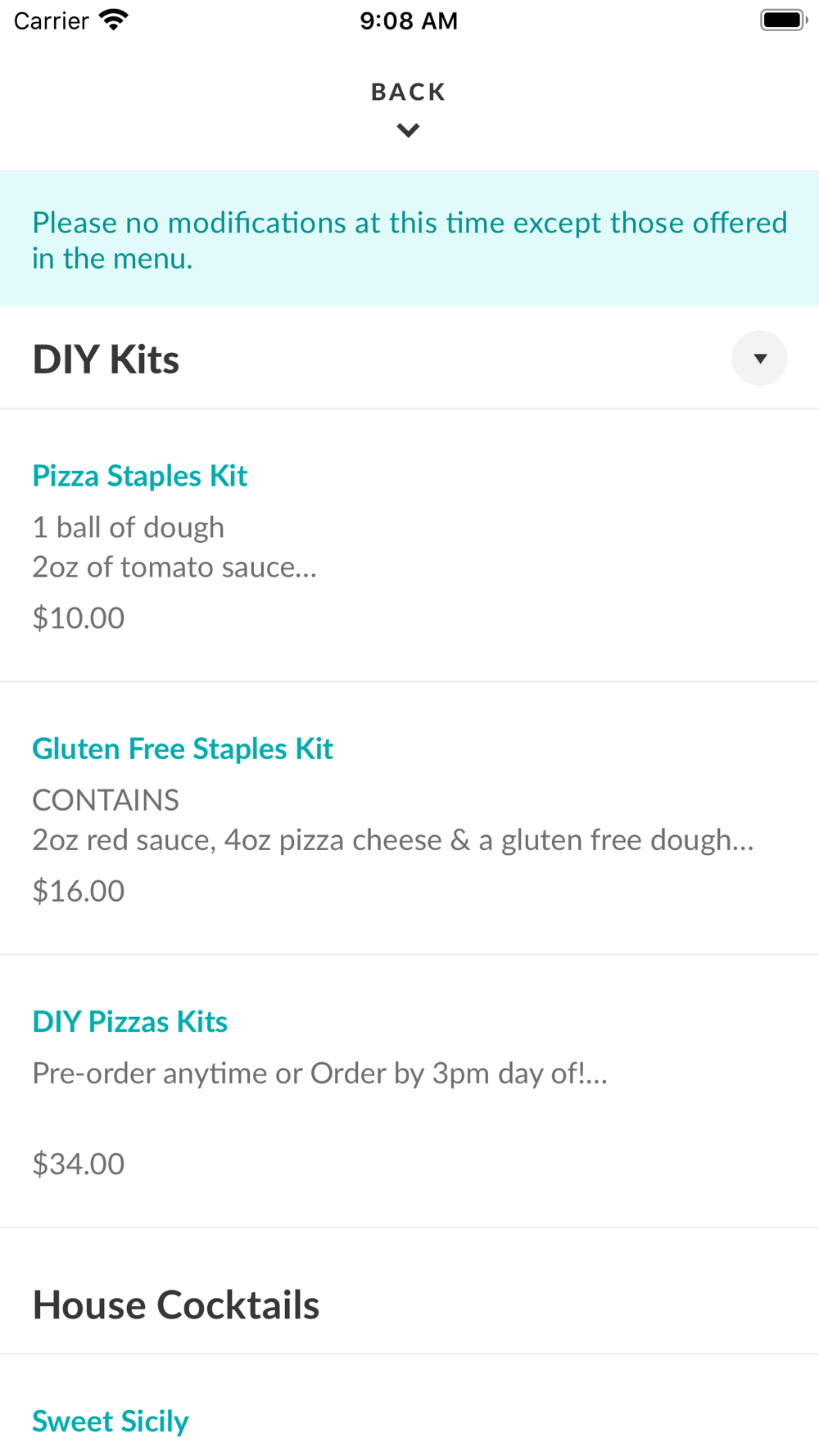
Task: Select the Gluten Free Staples Kit title
Action: tap(183, 748)
